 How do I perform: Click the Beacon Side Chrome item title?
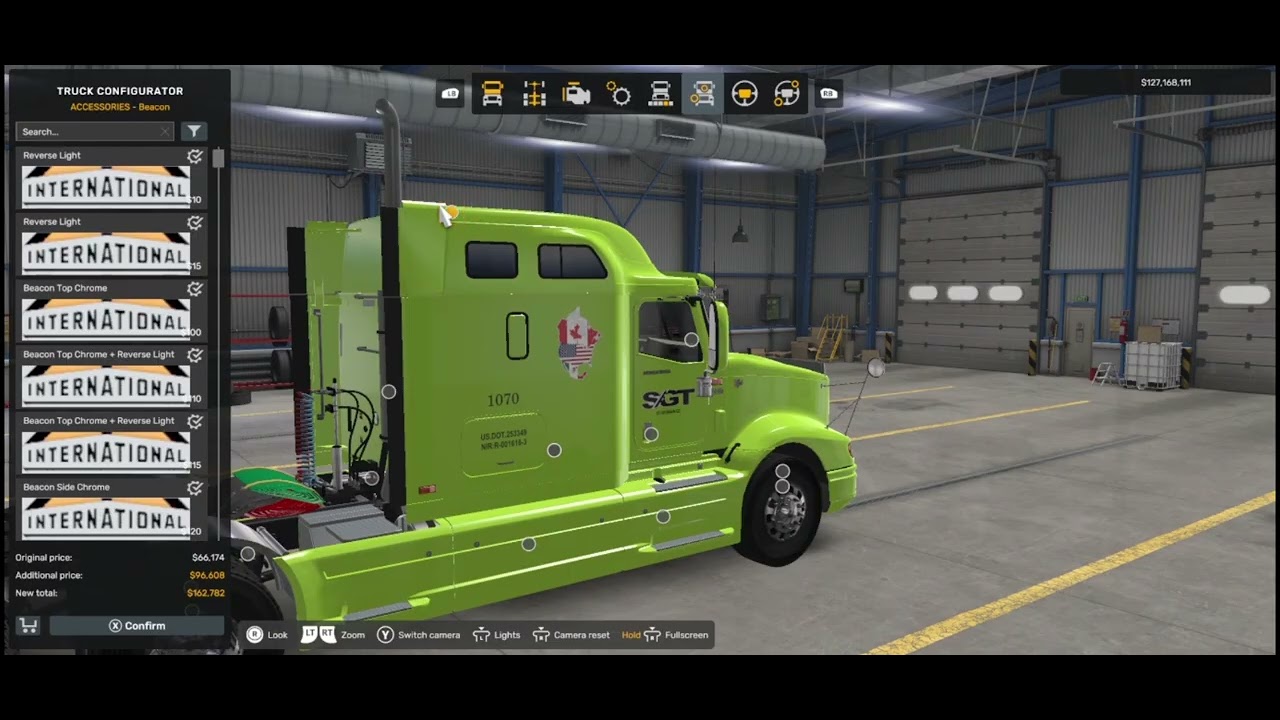click(x=67, y=487)
